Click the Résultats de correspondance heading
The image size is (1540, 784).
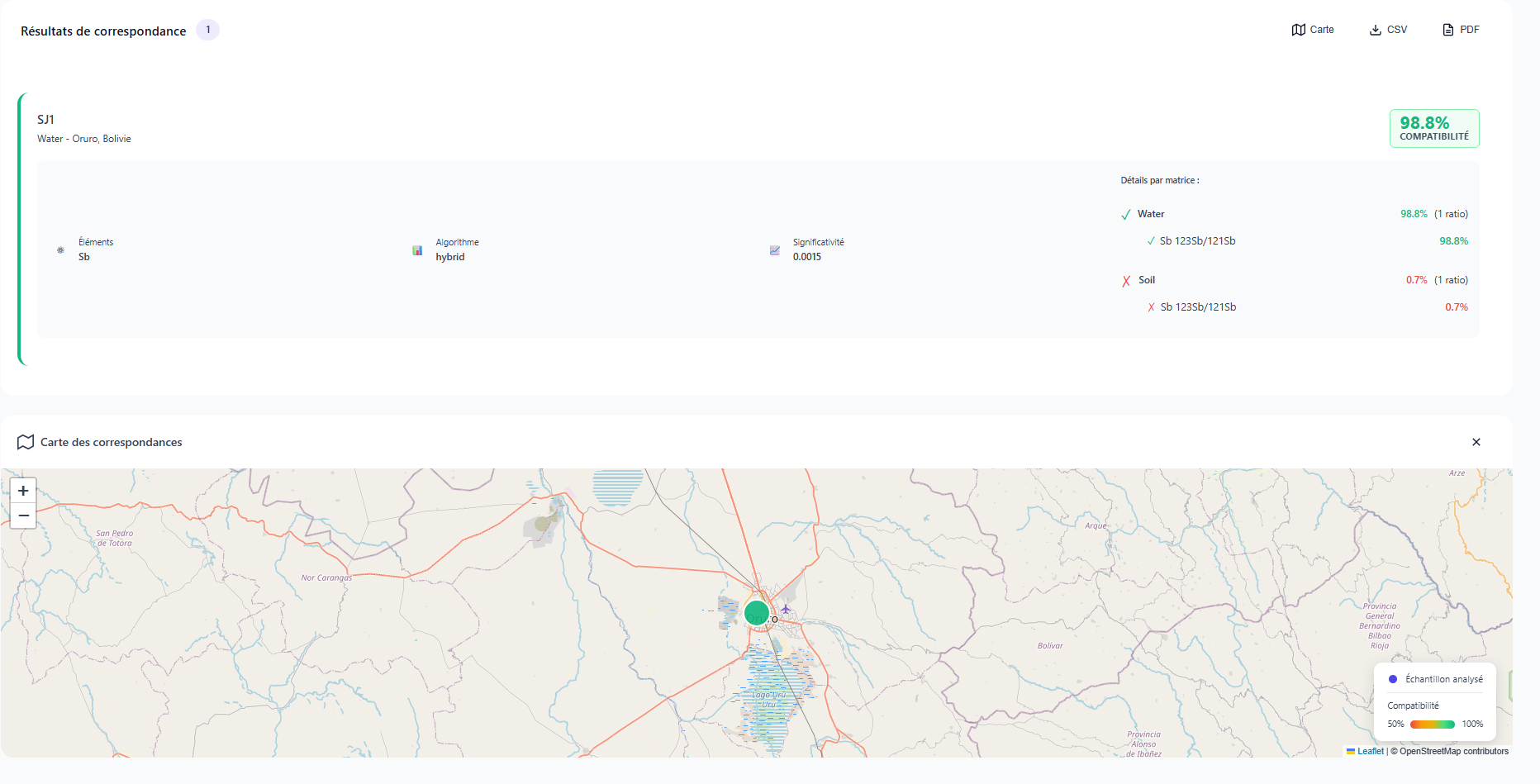pyautogui.click(x=102, y=31)
